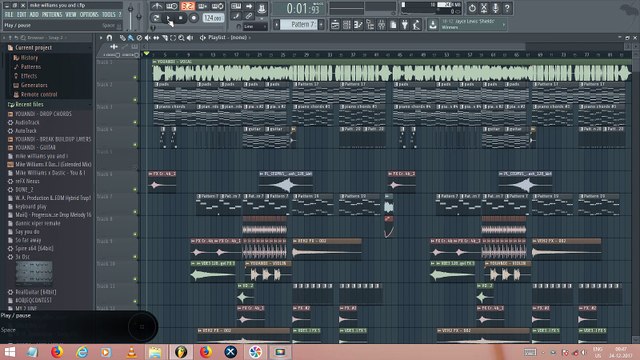Open the project info page icon
Viewport: 640px width, 360px height.
(393, 25)
